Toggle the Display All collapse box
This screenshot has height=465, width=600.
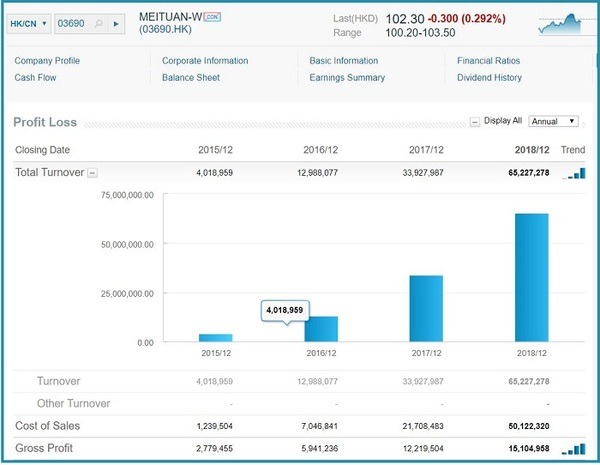474,122
